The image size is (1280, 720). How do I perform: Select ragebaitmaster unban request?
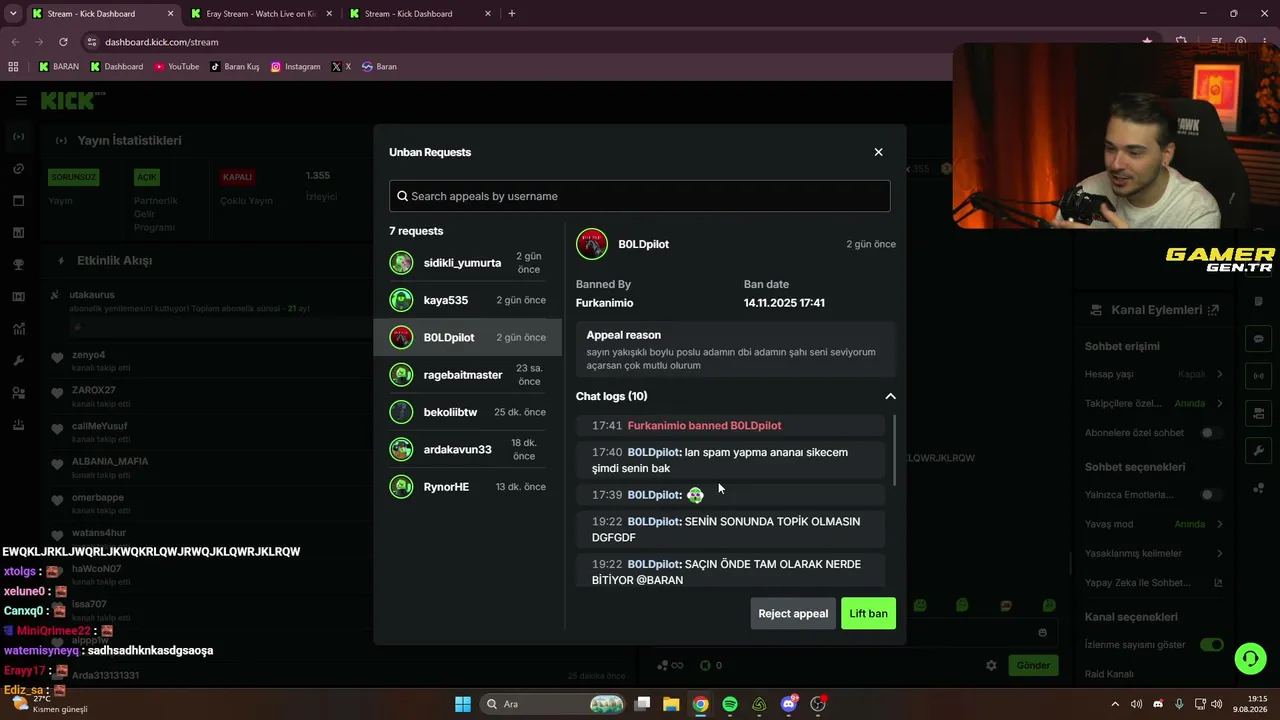point(467,375)
